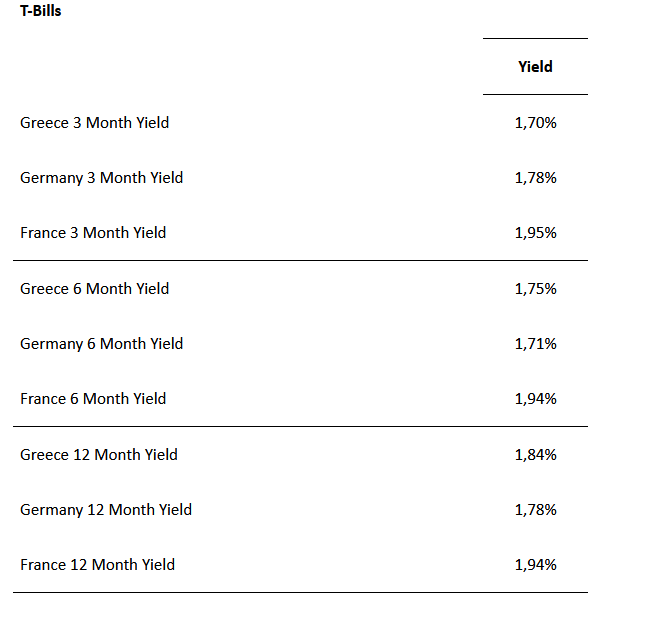Select the 1,84% yield value
The image size is (672, 641).
click(535, 455)
